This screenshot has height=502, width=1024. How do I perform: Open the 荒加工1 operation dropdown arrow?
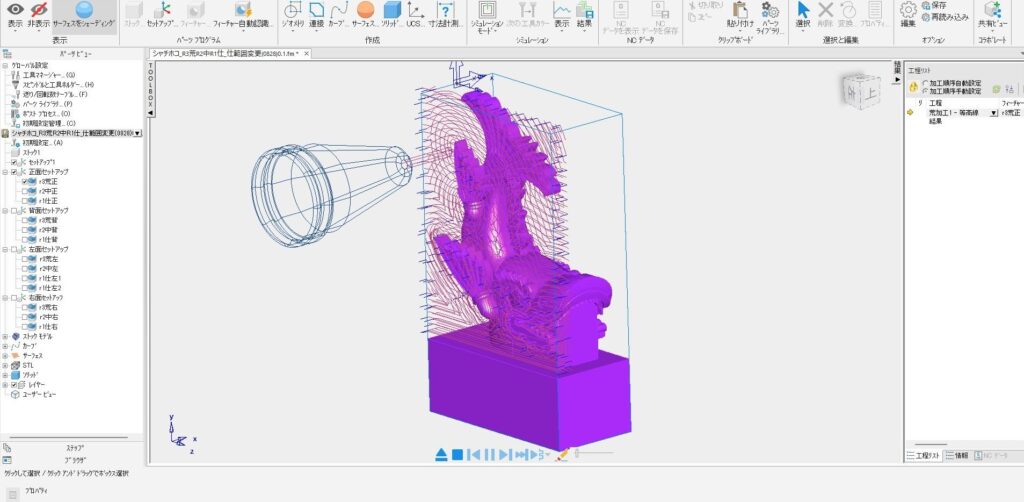pyautogui.click(x=994, y=113)
